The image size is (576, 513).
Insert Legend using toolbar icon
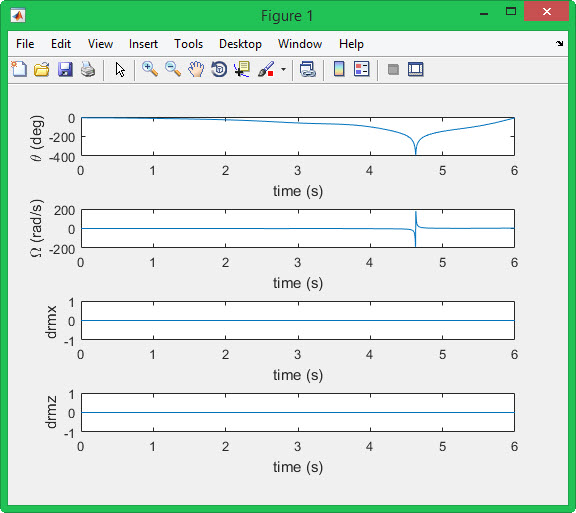361,69
